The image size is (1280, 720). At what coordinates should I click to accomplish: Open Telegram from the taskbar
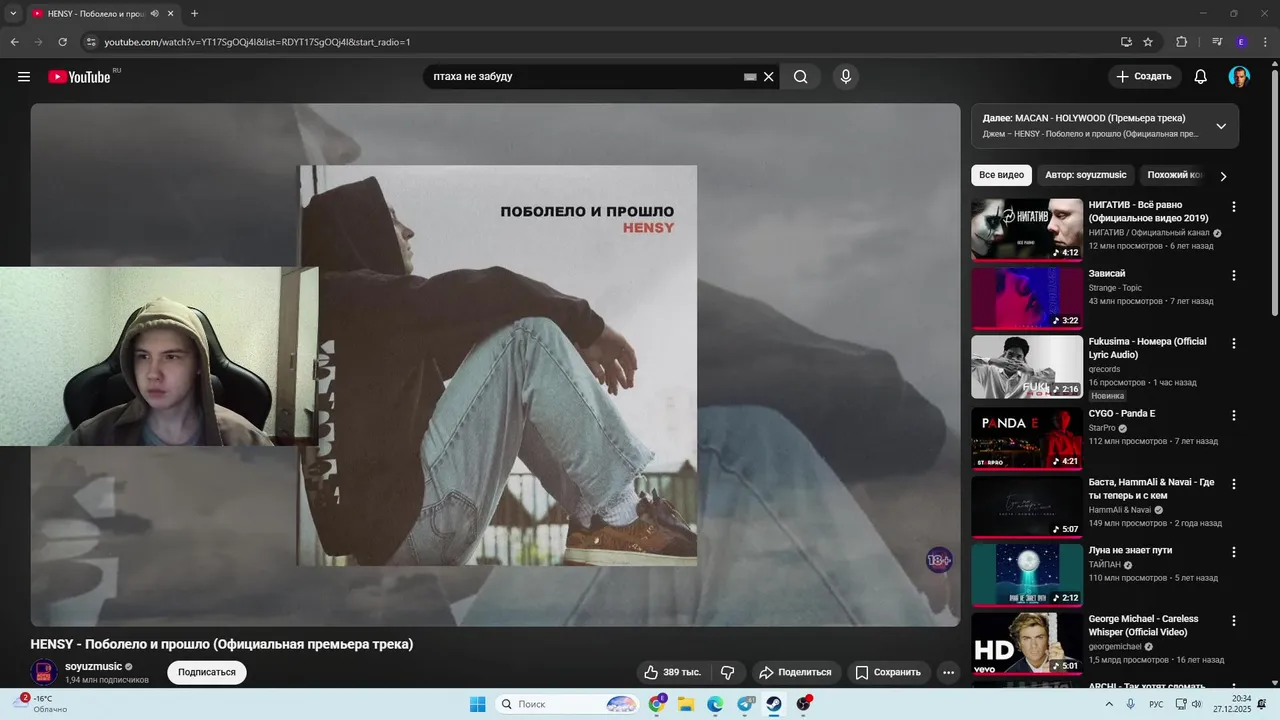745,704
